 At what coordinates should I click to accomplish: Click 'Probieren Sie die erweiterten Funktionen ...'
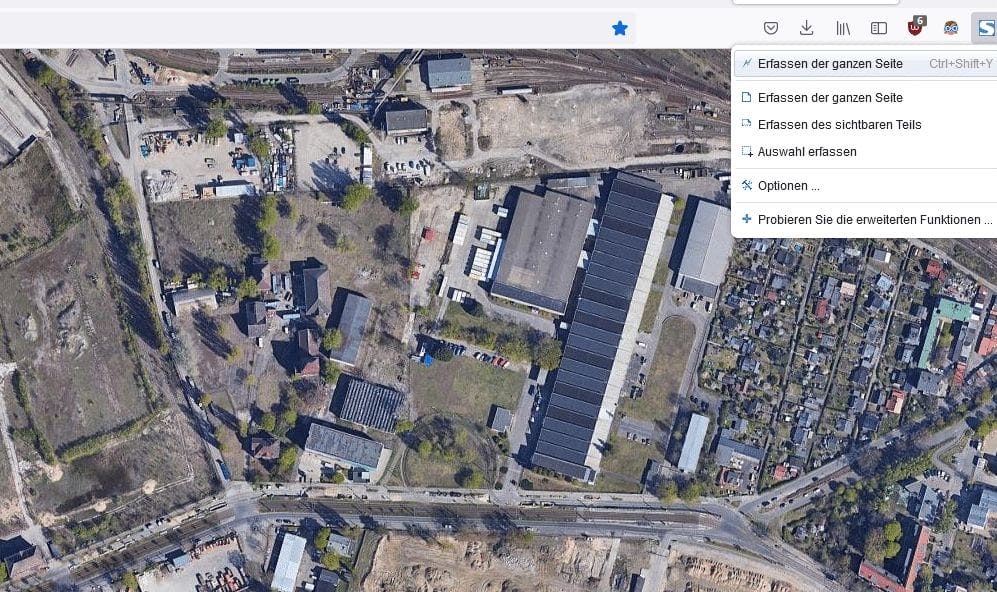pos(874,220)
